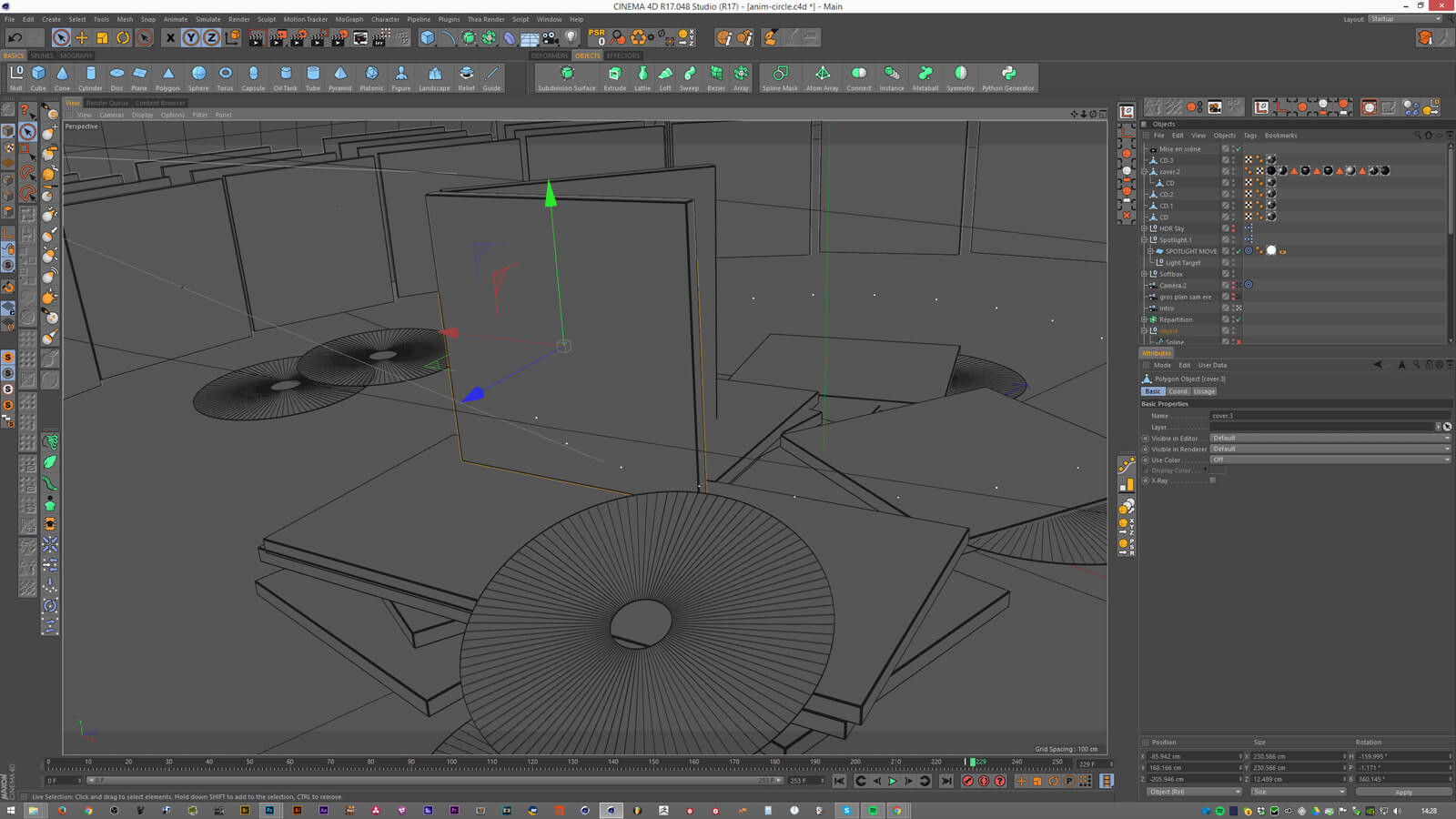Add a Landscape object
The width and height of the screenshot is (1456, 819).
click(434, 78)
